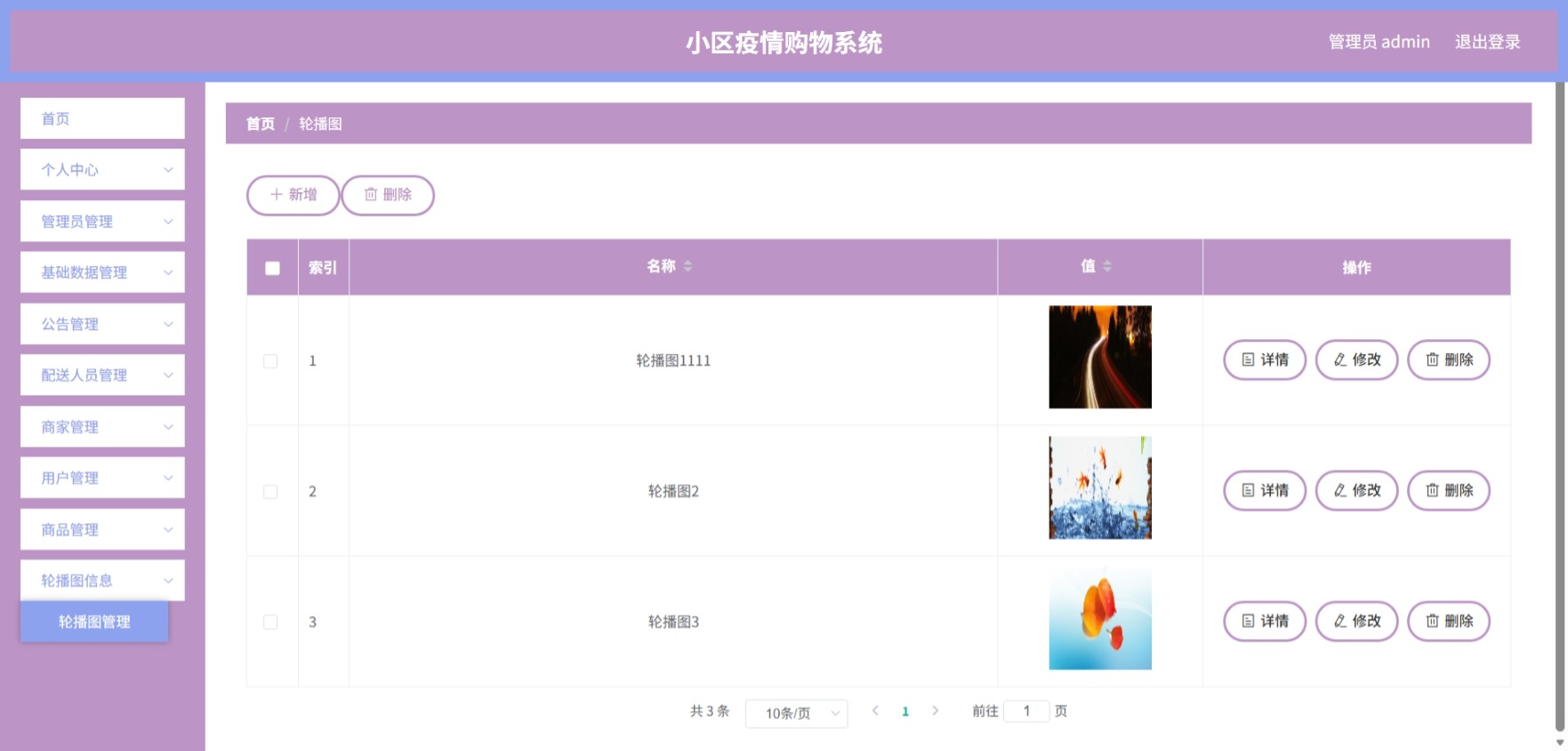The width and height of the screenshot is (1568, 751).
Task: Click the 轮播图3 name cell
Action: coord(673,622)
